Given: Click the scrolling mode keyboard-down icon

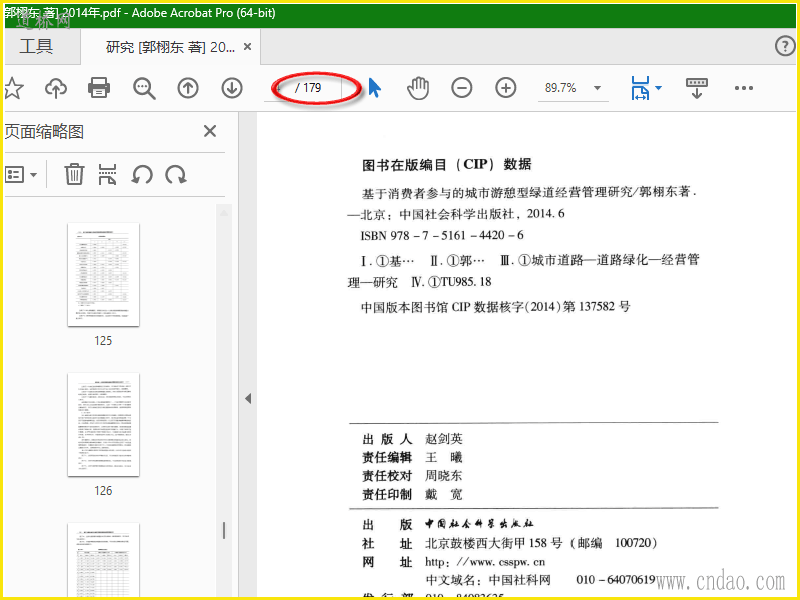Looking at the screenshot, I should (697, 88).
